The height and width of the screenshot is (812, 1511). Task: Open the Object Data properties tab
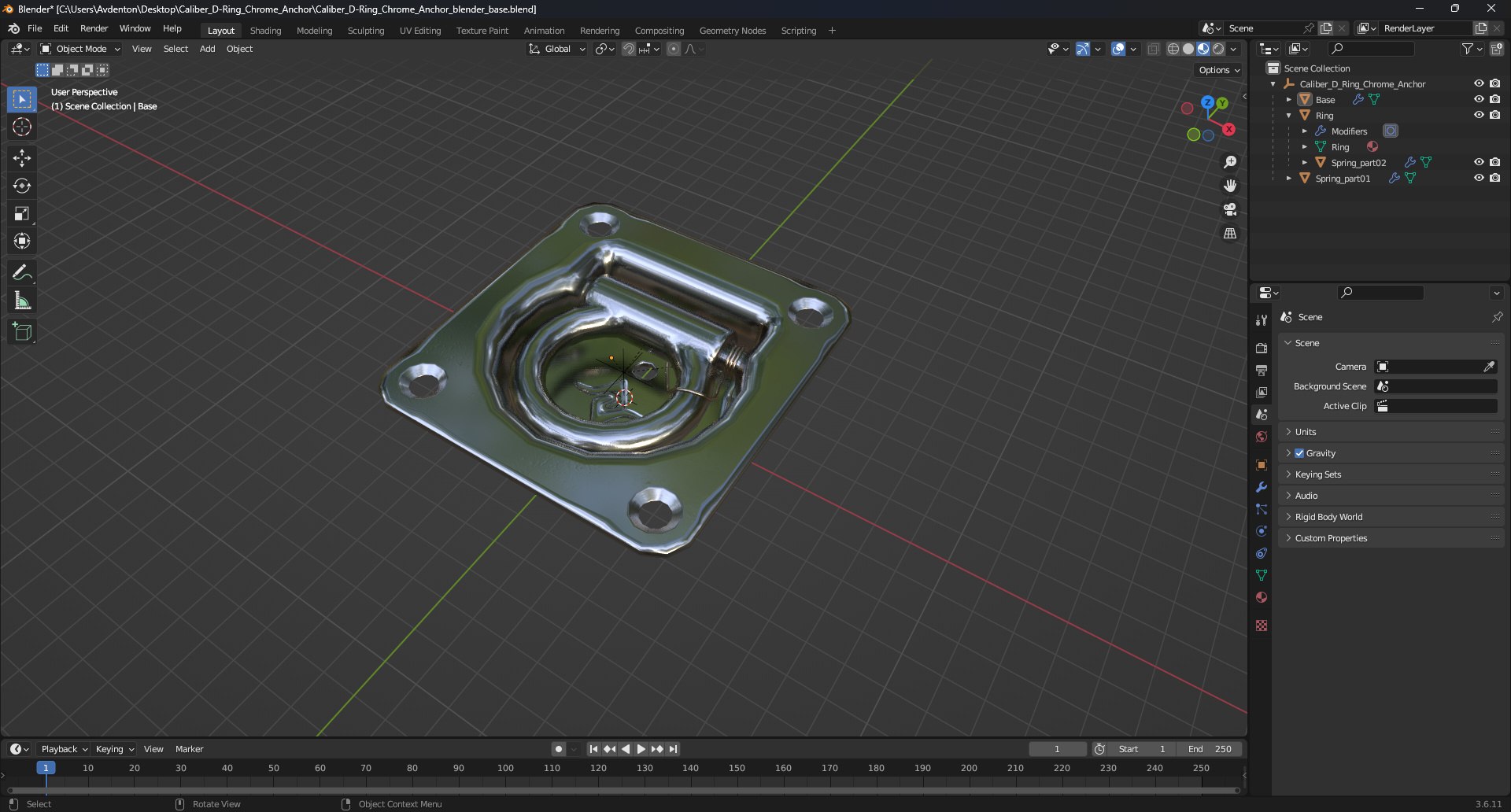click(1262, 575)
